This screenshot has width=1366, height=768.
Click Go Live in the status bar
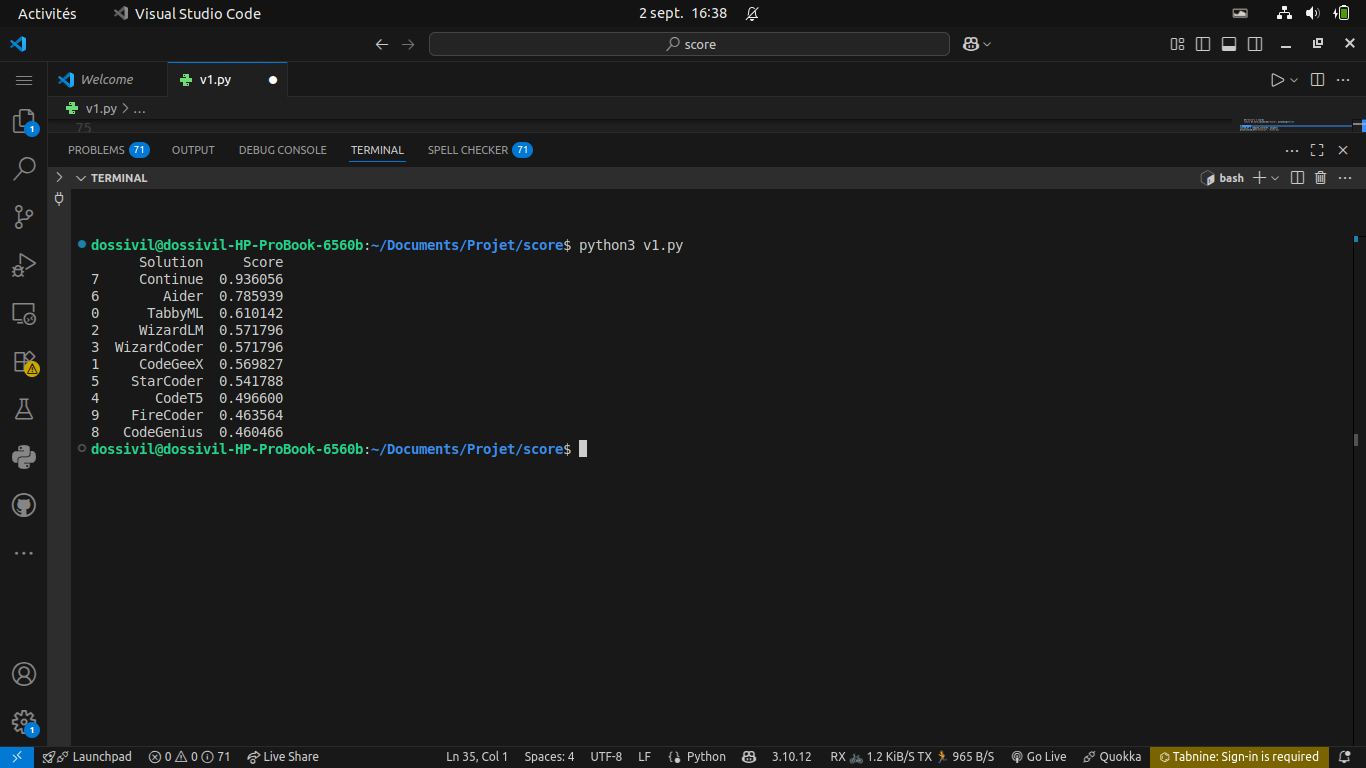(1039, 757)
